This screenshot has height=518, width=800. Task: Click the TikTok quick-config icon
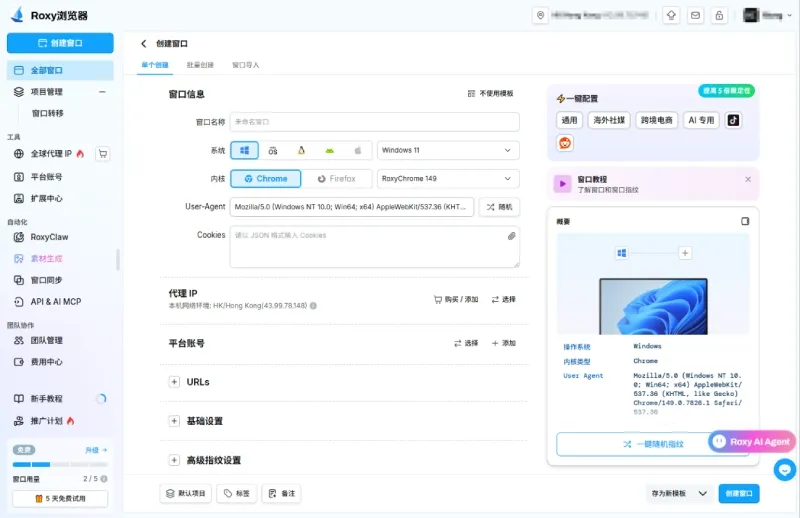pyautogui.click(x=733, y=120)
